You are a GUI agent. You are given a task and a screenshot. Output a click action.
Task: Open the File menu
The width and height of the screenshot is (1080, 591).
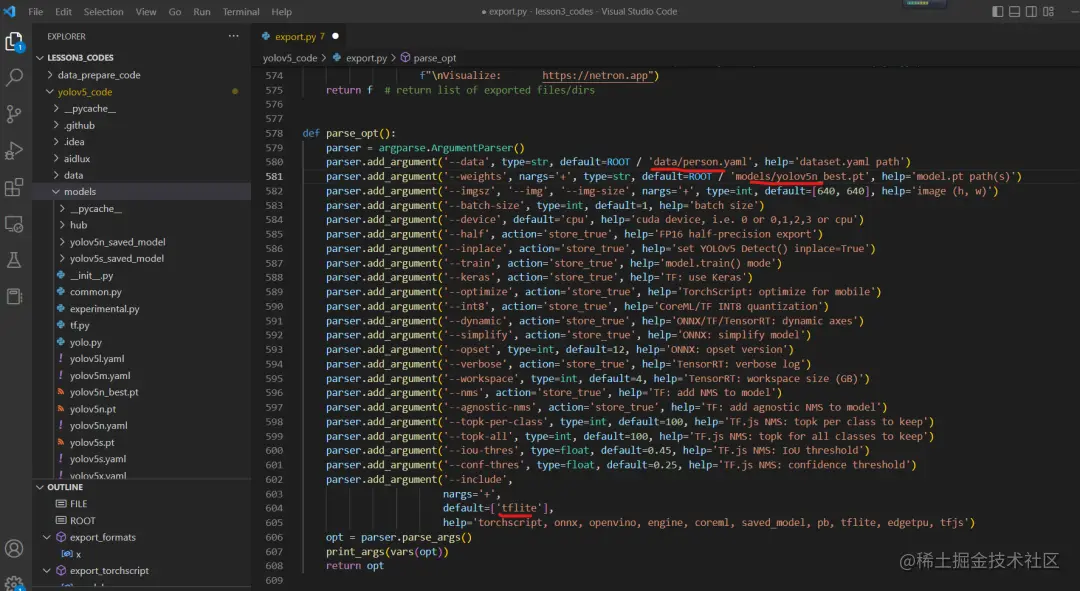point(36,12)
